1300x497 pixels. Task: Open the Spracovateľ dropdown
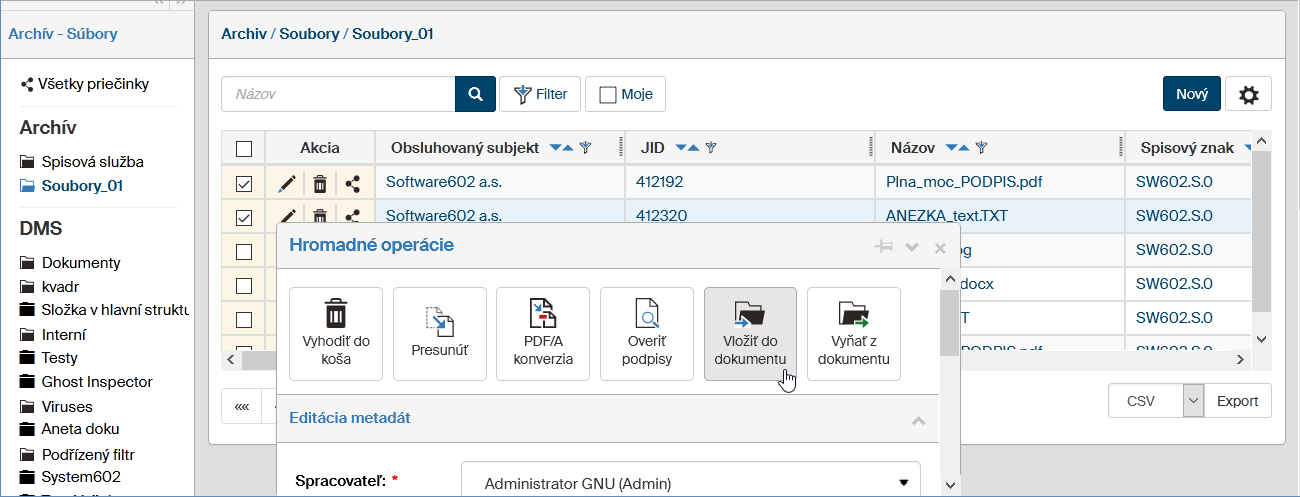coord(690,483)
